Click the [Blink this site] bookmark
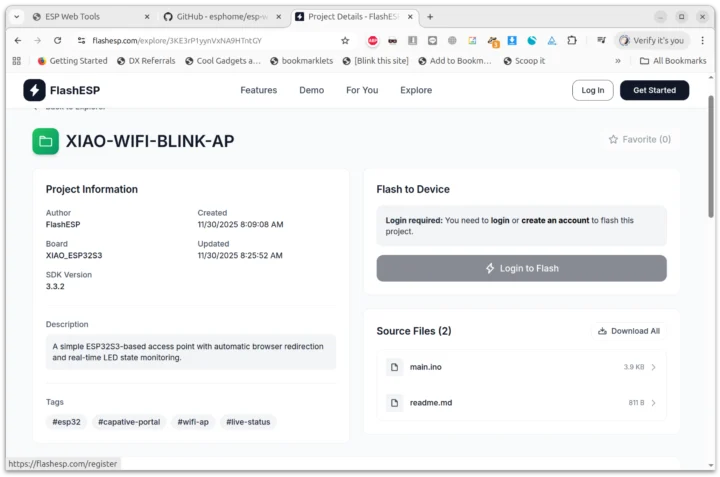Image resolution: width=720 pixels, height=477 pixels. [x=376, y=61]
